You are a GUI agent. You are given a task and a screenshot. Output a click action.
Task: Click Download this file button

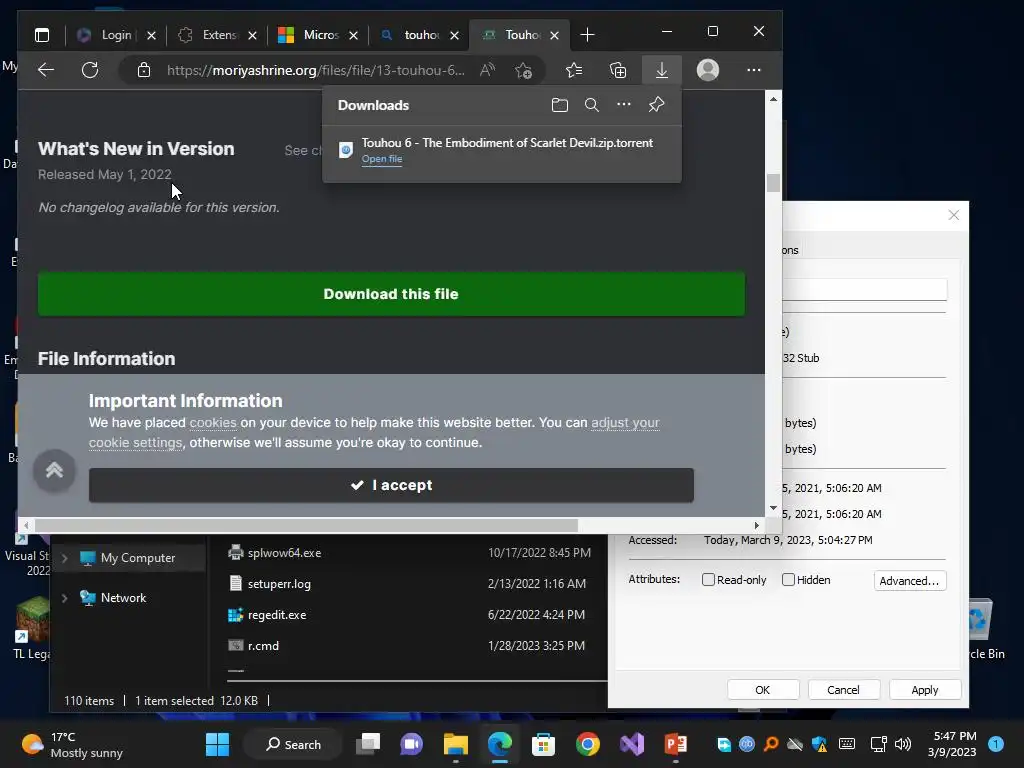pos(391,294)
